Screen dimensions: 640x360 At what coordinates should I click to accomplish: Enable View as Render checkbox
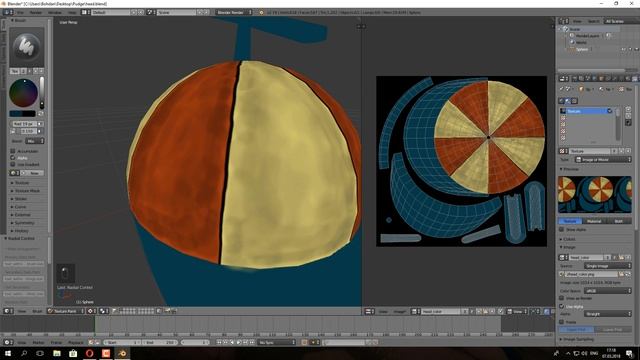562,298
